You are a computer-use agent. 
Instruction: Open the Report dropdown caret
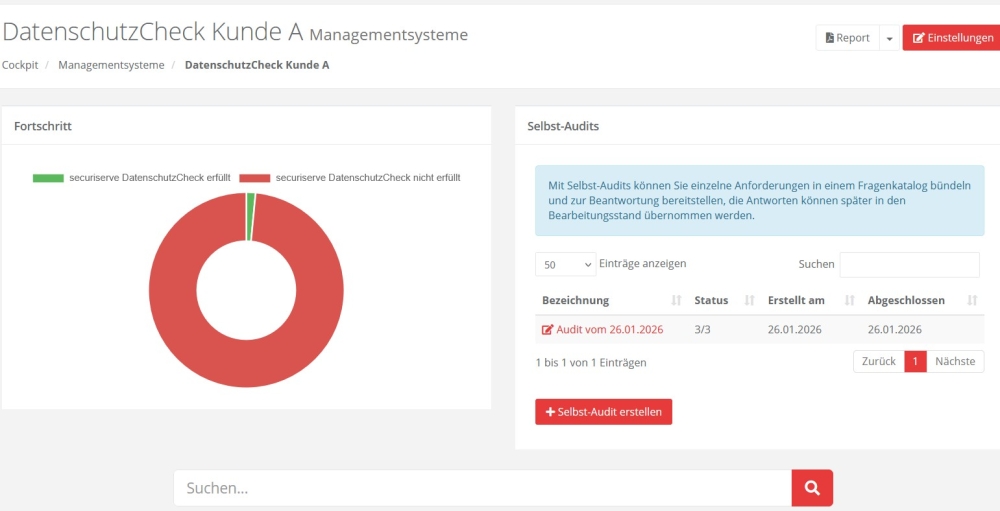click(x=889, y=38)
